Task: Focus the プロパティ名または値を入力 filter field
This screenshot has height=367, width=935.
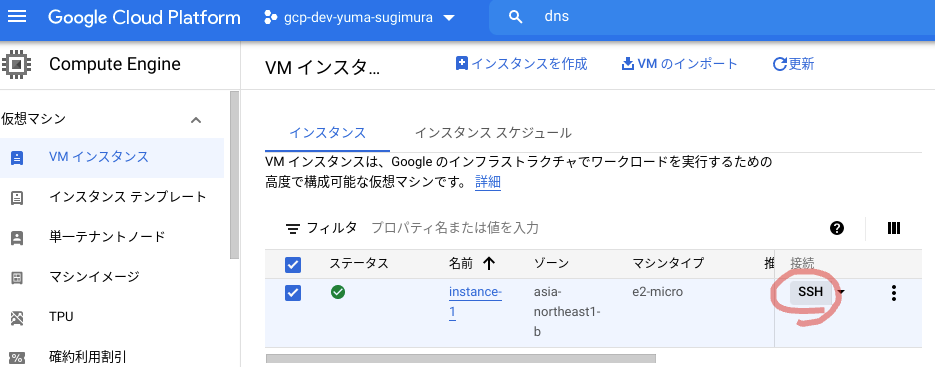Action: (456, 227)
